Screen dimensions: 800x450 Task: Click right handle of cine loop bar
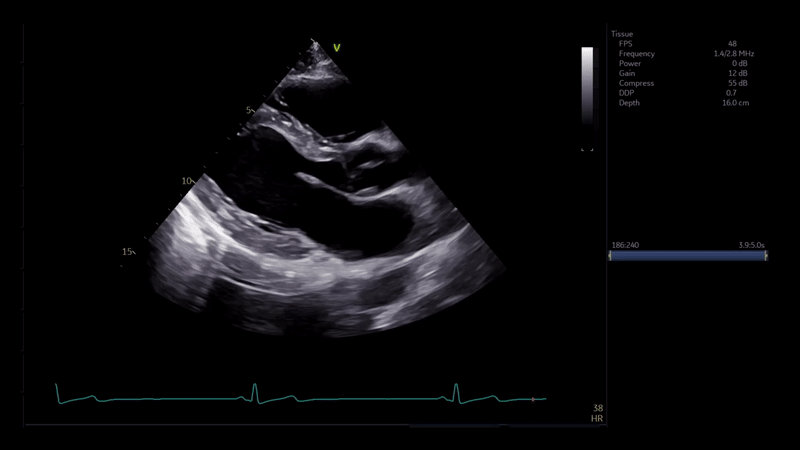[765, 256]
